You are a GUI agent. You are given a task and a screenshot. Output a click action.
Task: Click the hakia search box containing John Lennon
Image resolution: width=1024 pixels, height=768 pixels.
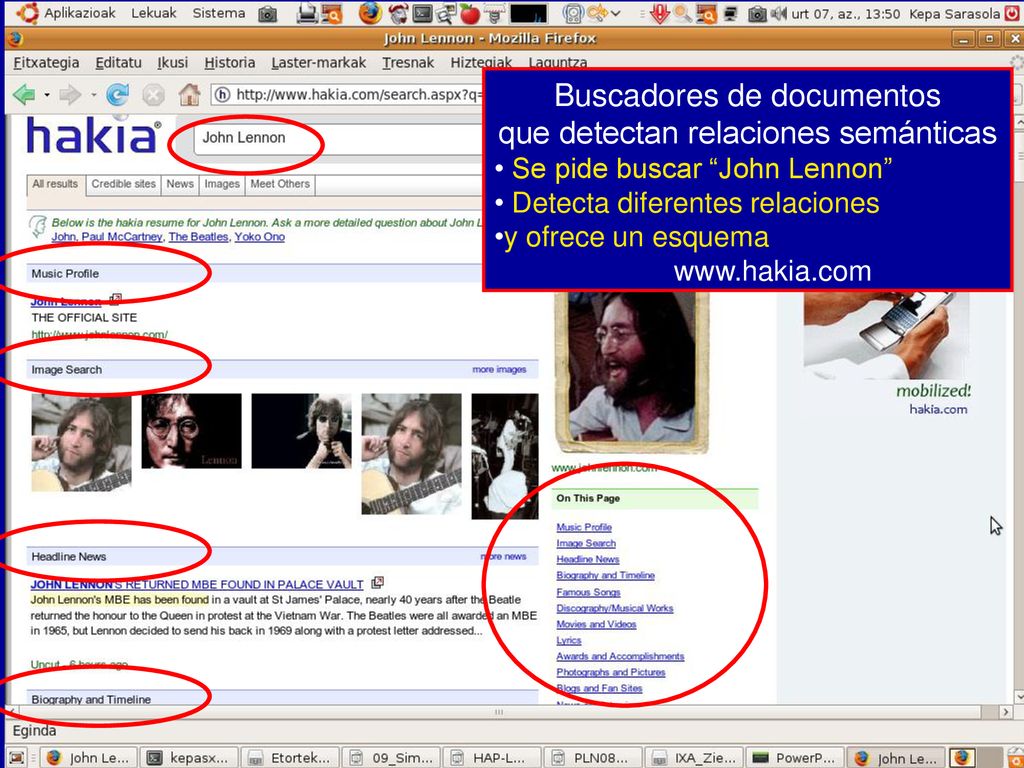(338, 138)
